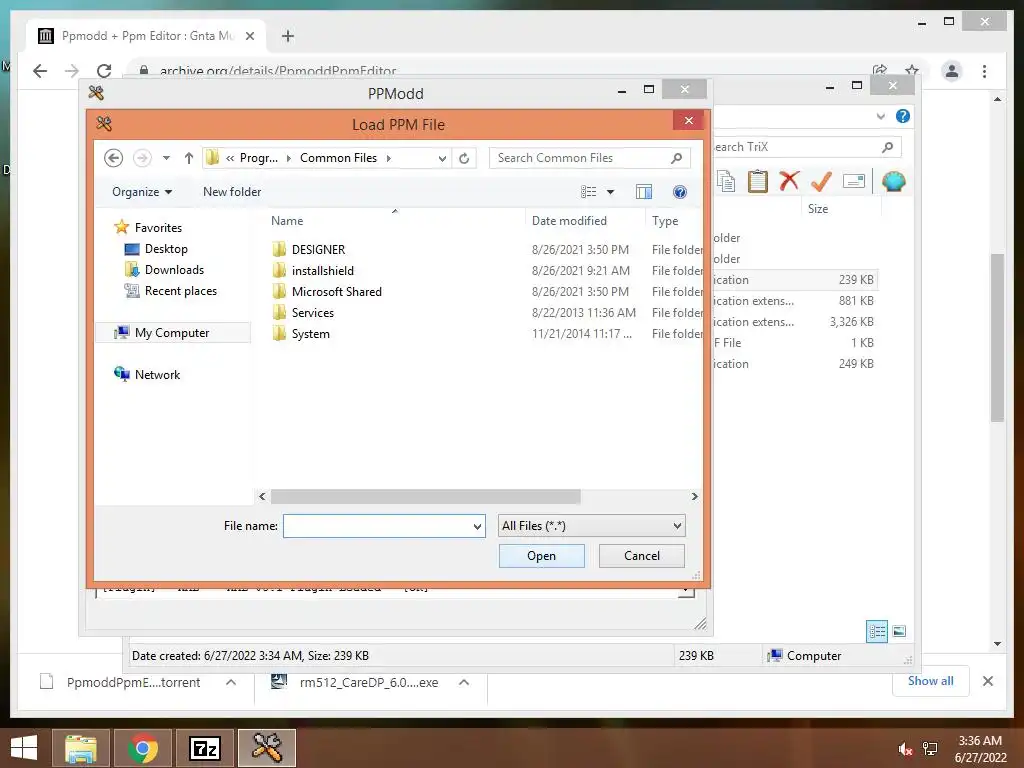Refresh the Common Files folder listing
Image resolution: width=1024 pixels, height=768 pixels.
click(464, 158)
